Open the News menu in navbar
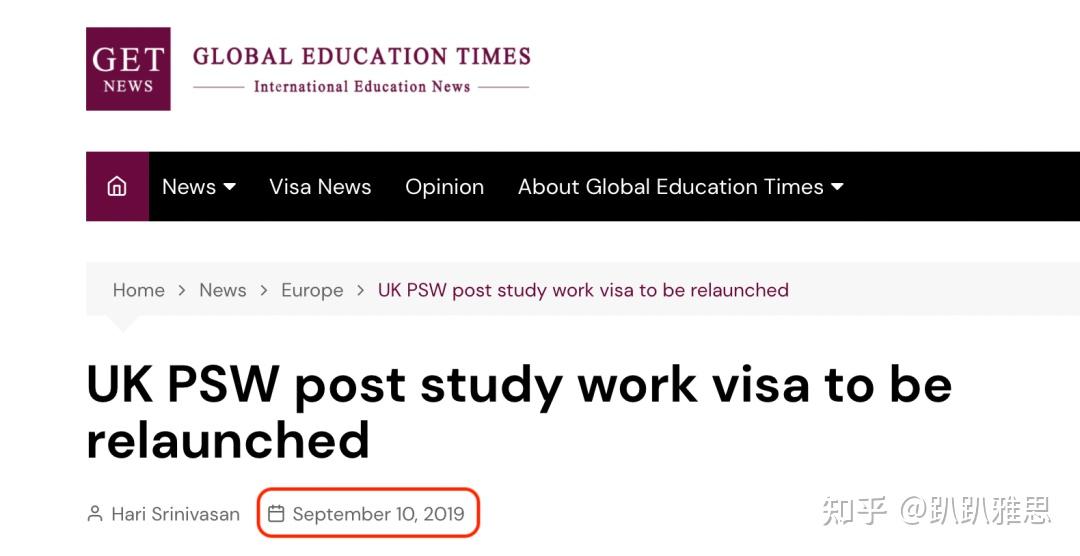The height and width of the screenshot is (556, 1080). [189, 187]
